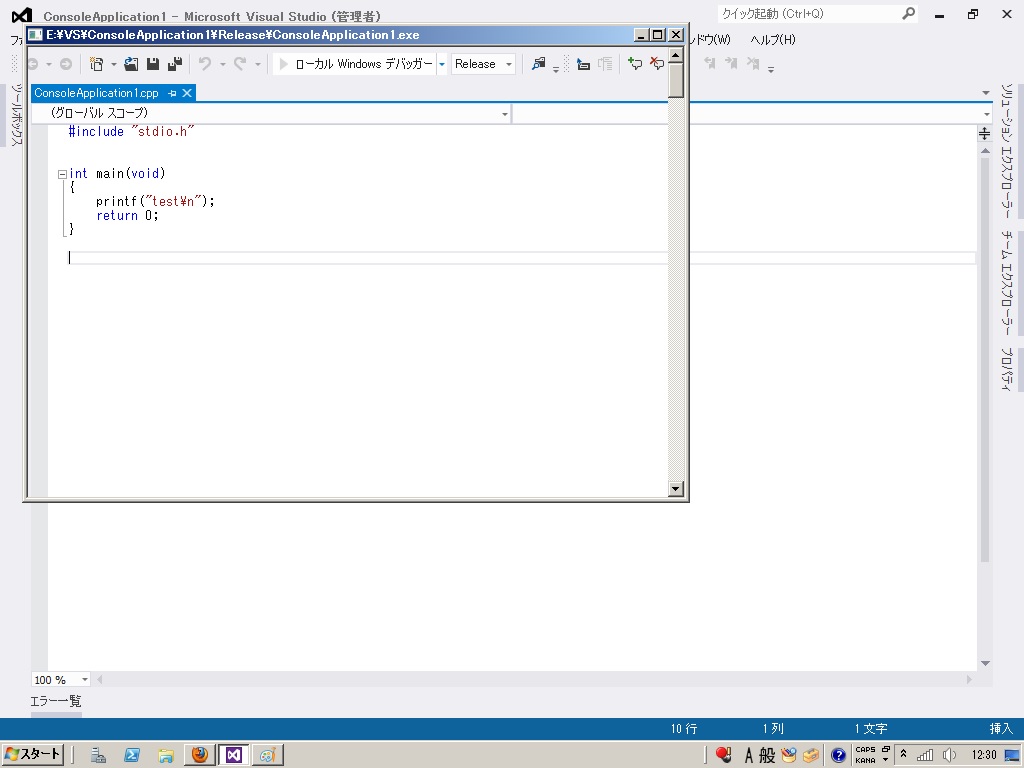This screenshot has width=1024, height=768.
Task: Select the ConsoleApplication1.cpp editor tab
Action: coord(96,93)
